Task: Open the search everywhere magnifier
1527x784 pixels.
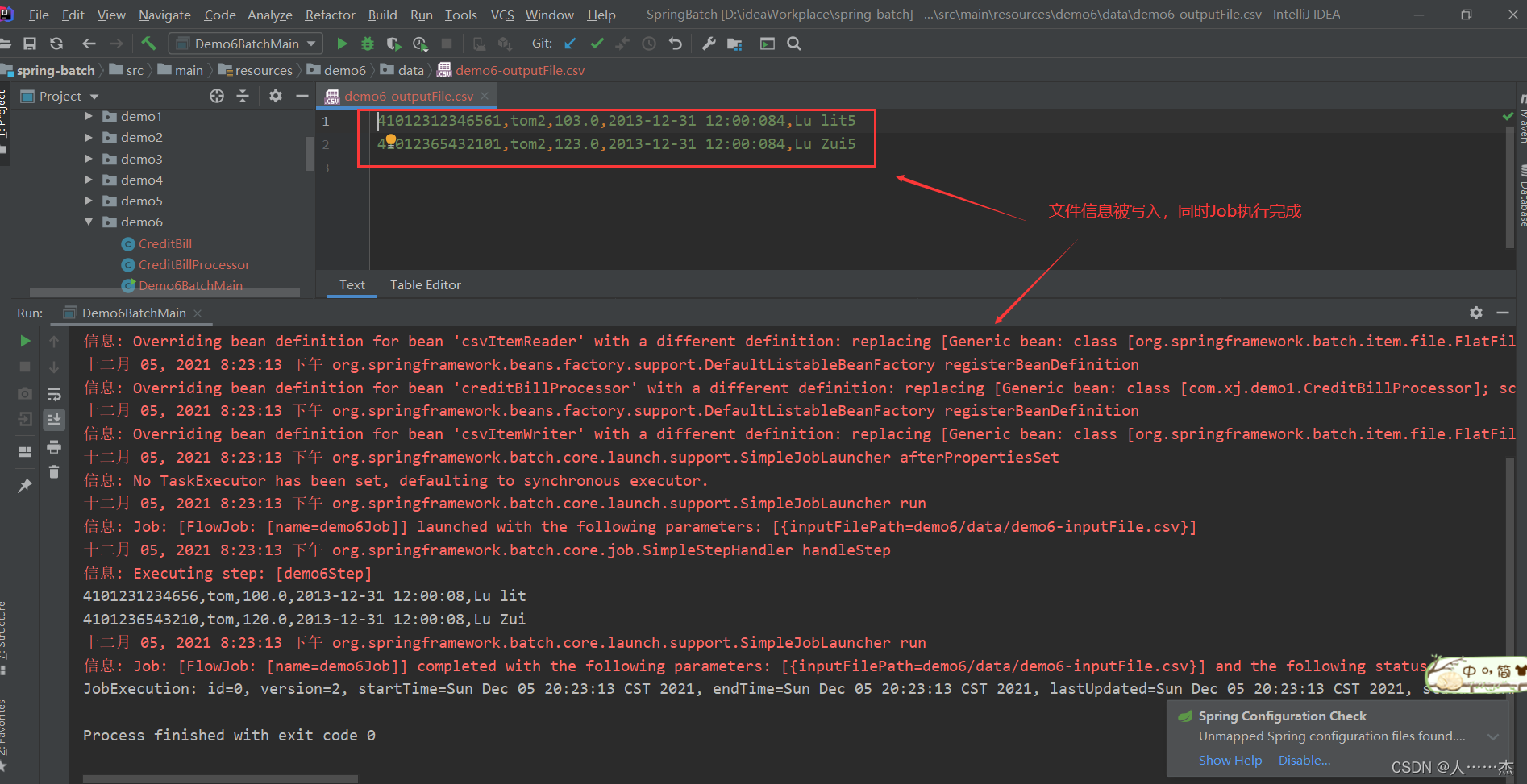Action: click(x=794, y=44)
